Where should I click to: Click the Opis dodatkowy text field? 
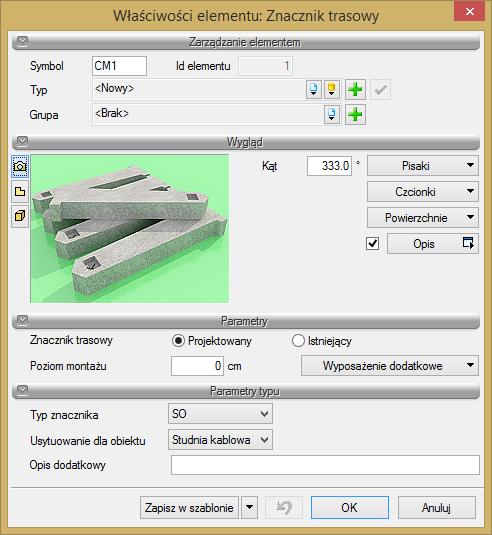click(x=325, y=465)
